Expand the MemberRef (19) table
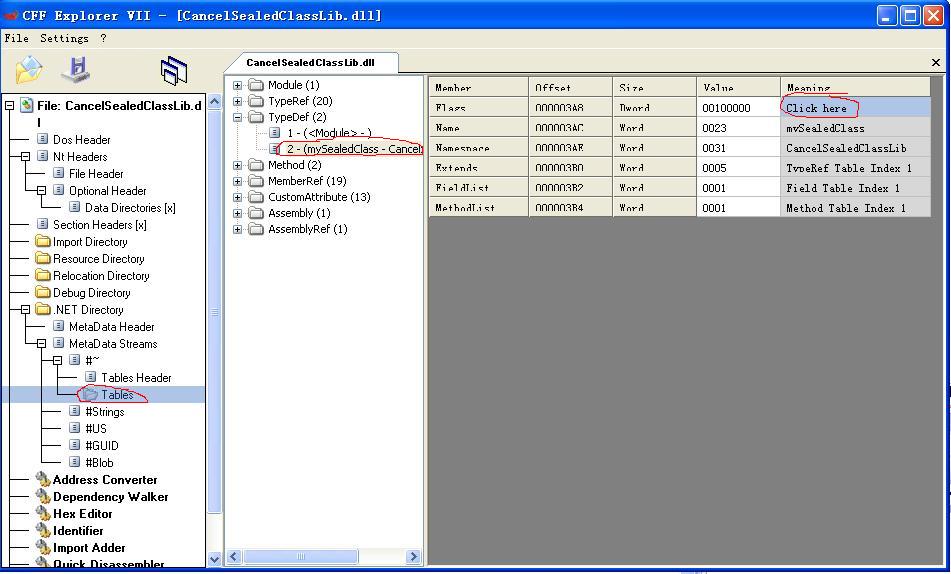The image size is (951, 574). tap(238, 181)
